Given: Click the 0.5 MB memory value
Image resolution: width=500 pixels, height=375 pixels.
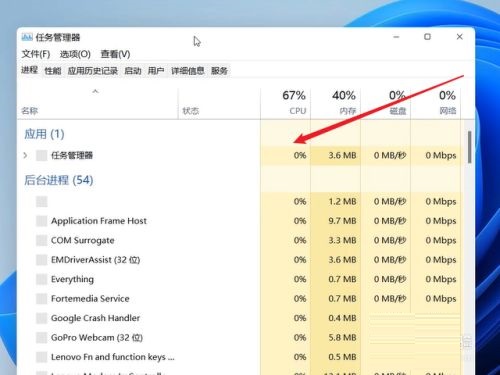Looking at the screenshot, I should point(342,357).
